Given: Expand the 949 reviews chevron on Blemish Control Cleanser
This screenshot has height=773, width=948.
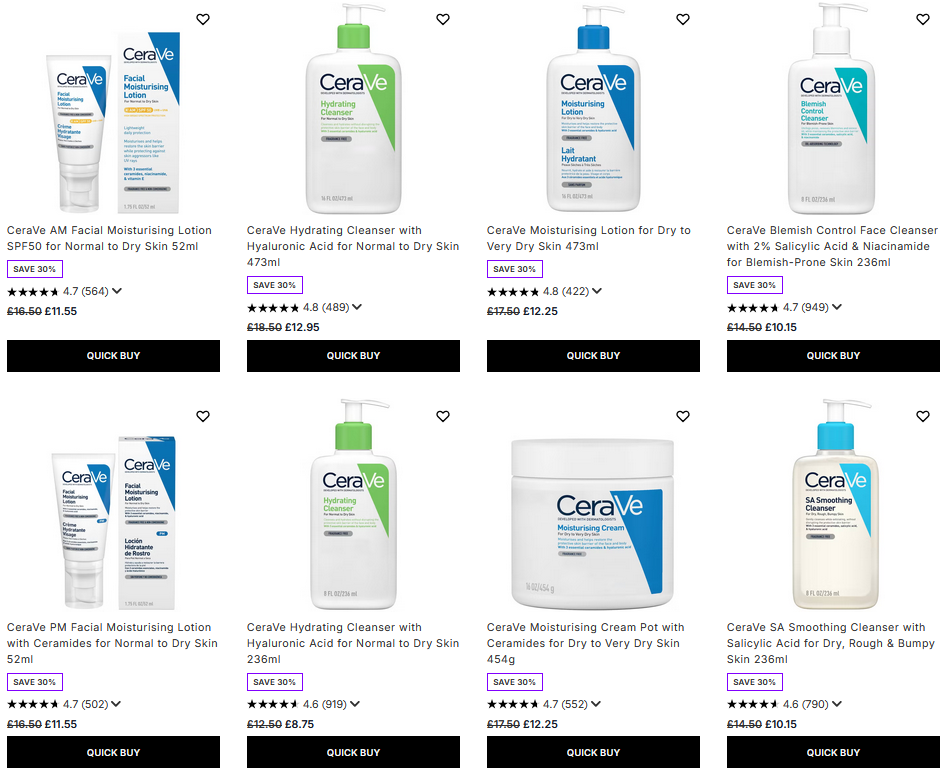Looking at the screenshot, I should [837, 307].
